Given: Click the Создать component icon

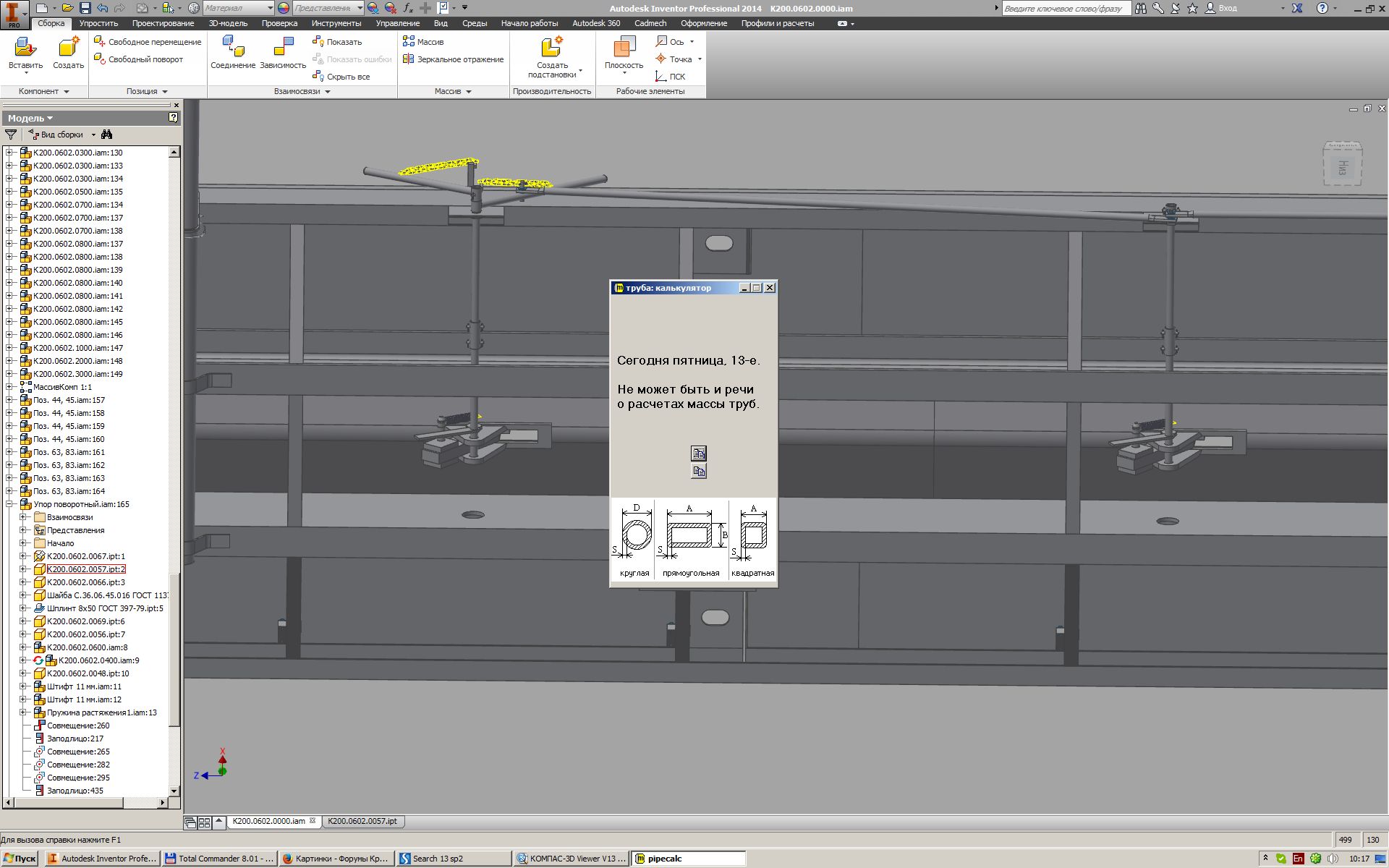Looking at the screenshot, I should tap(68, 48).
